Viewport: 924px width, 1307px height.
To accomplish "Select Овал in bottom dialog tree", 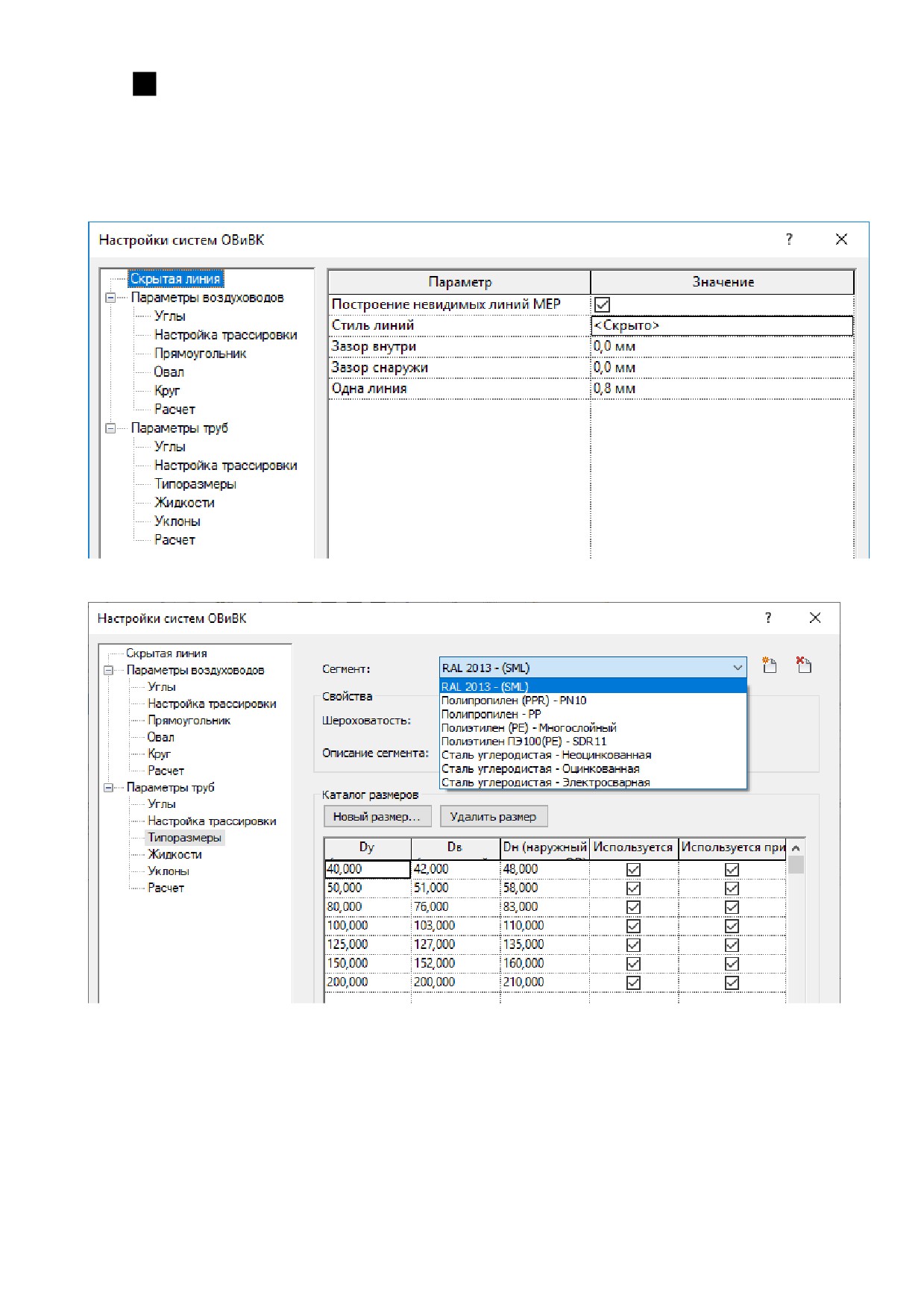I will pos(160,737).
